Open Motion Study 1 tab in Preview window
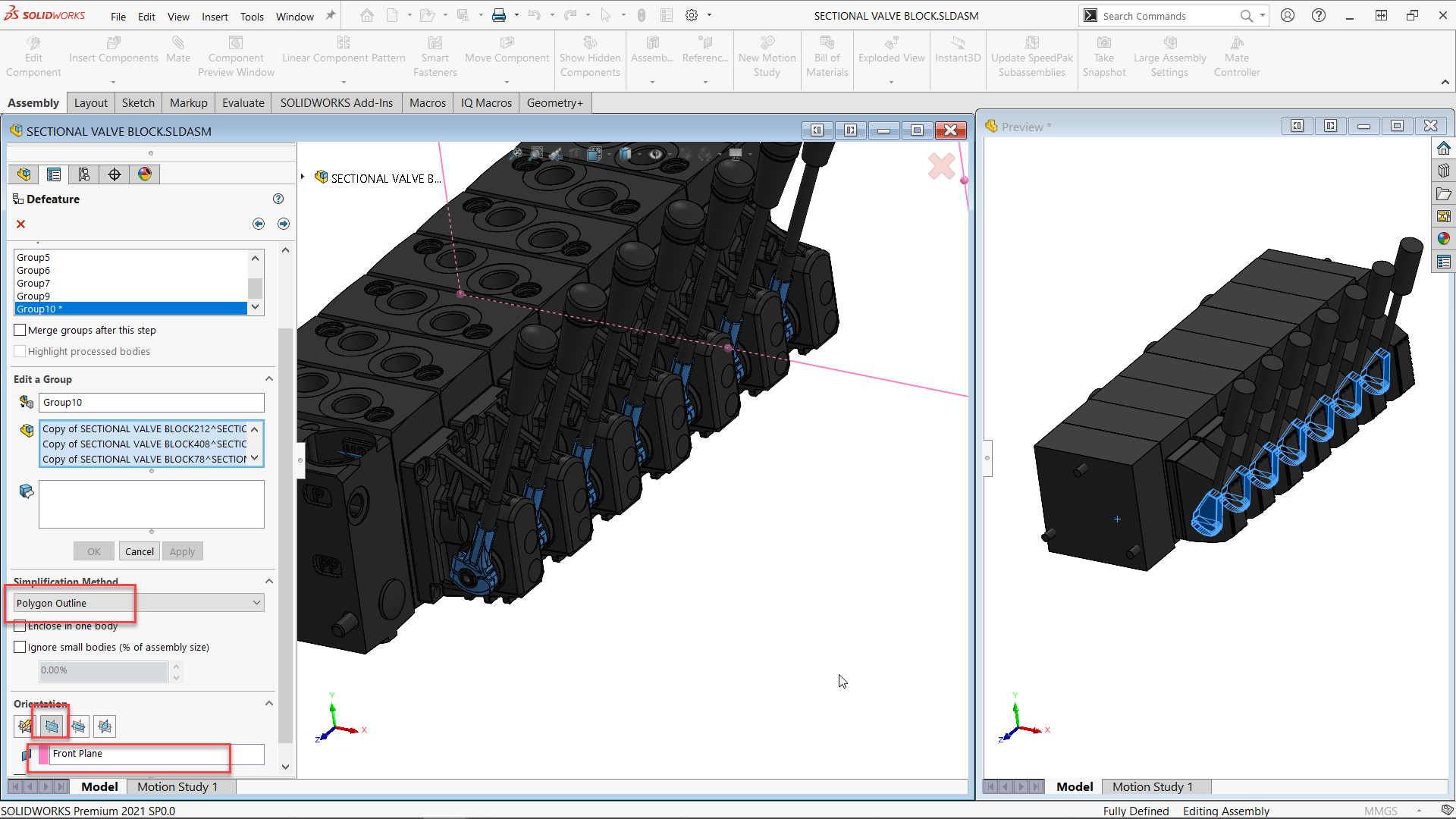1456x819 pixels. (1153, 787)
